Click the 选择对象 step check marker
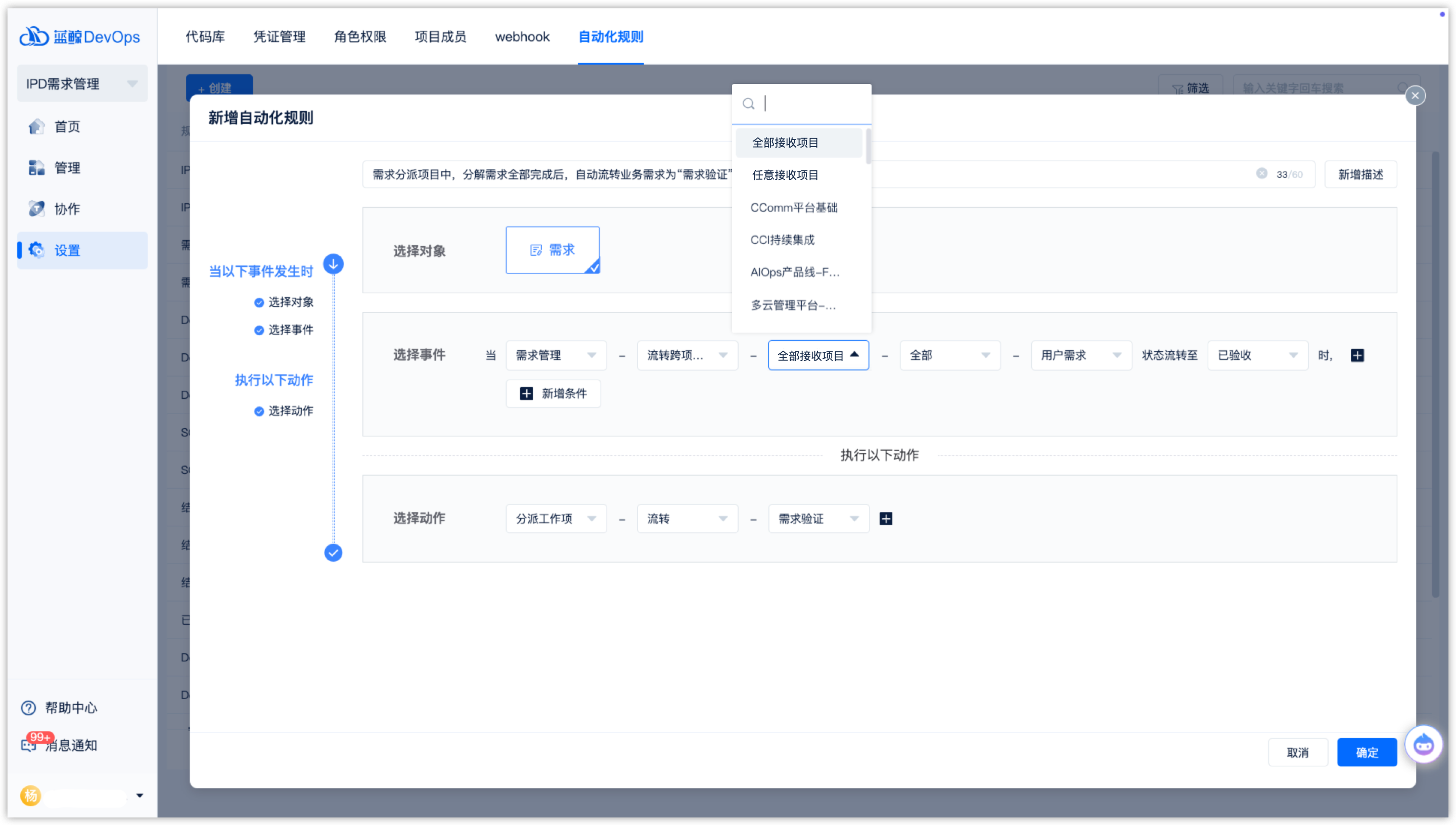This screenshot has width=1456, height=825. (259, 303)
